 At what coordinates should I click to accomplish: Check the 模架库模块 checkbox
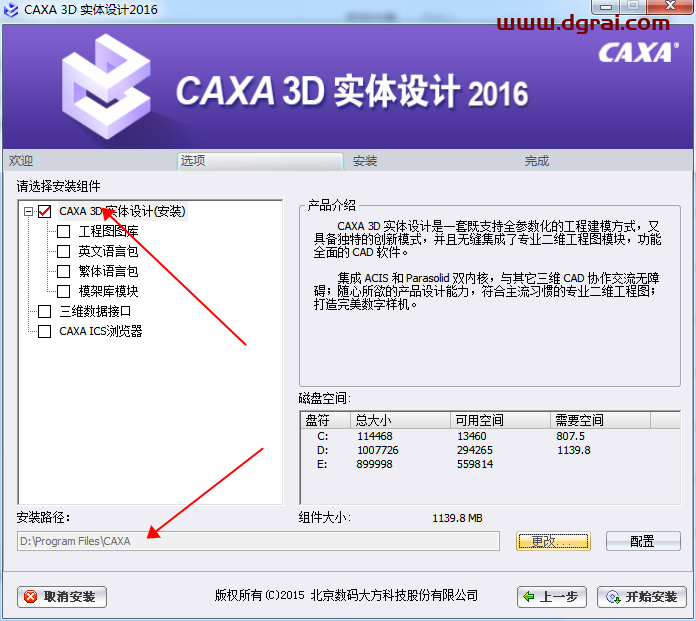coord(63,291)
